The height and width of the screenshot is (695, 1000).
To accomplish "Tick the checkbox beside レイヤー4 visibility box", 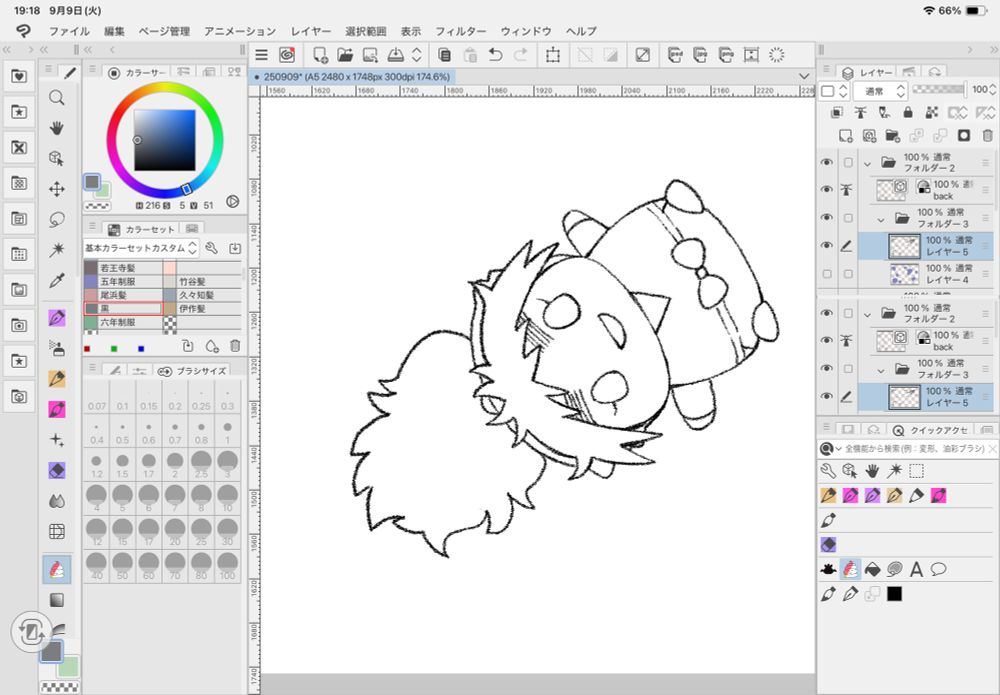I will click(x=848, y=274).
